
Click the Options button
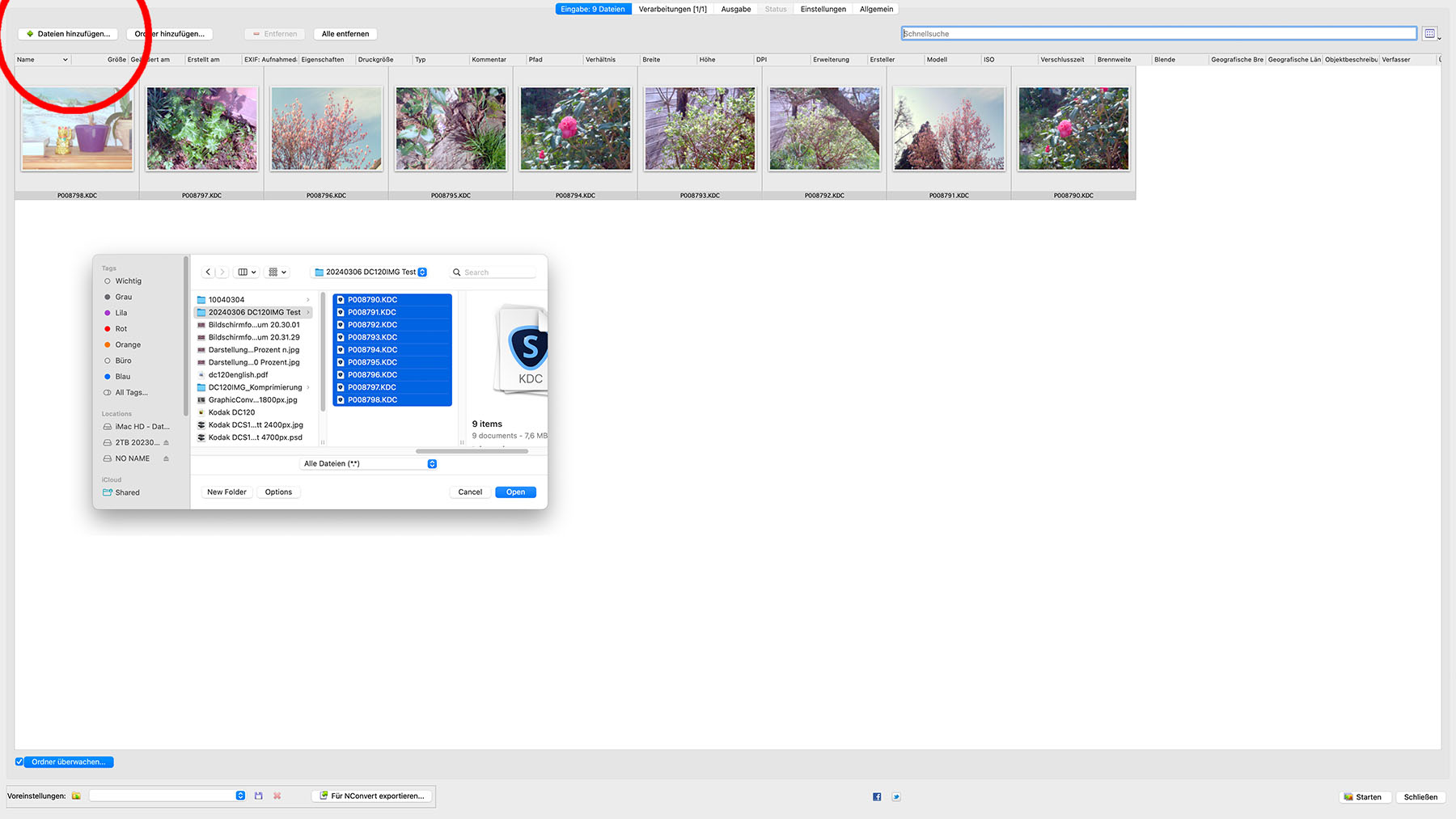[278, 492]
